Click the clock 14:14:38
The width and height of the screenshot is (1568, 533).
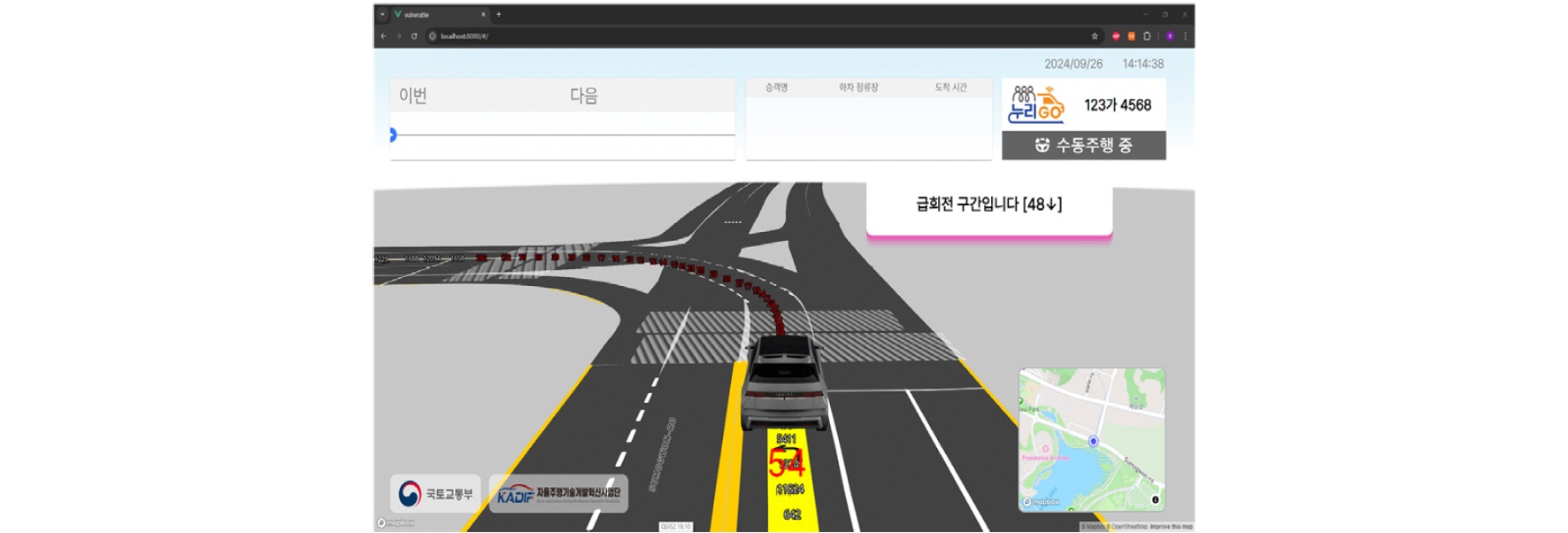coord(1143,64)
